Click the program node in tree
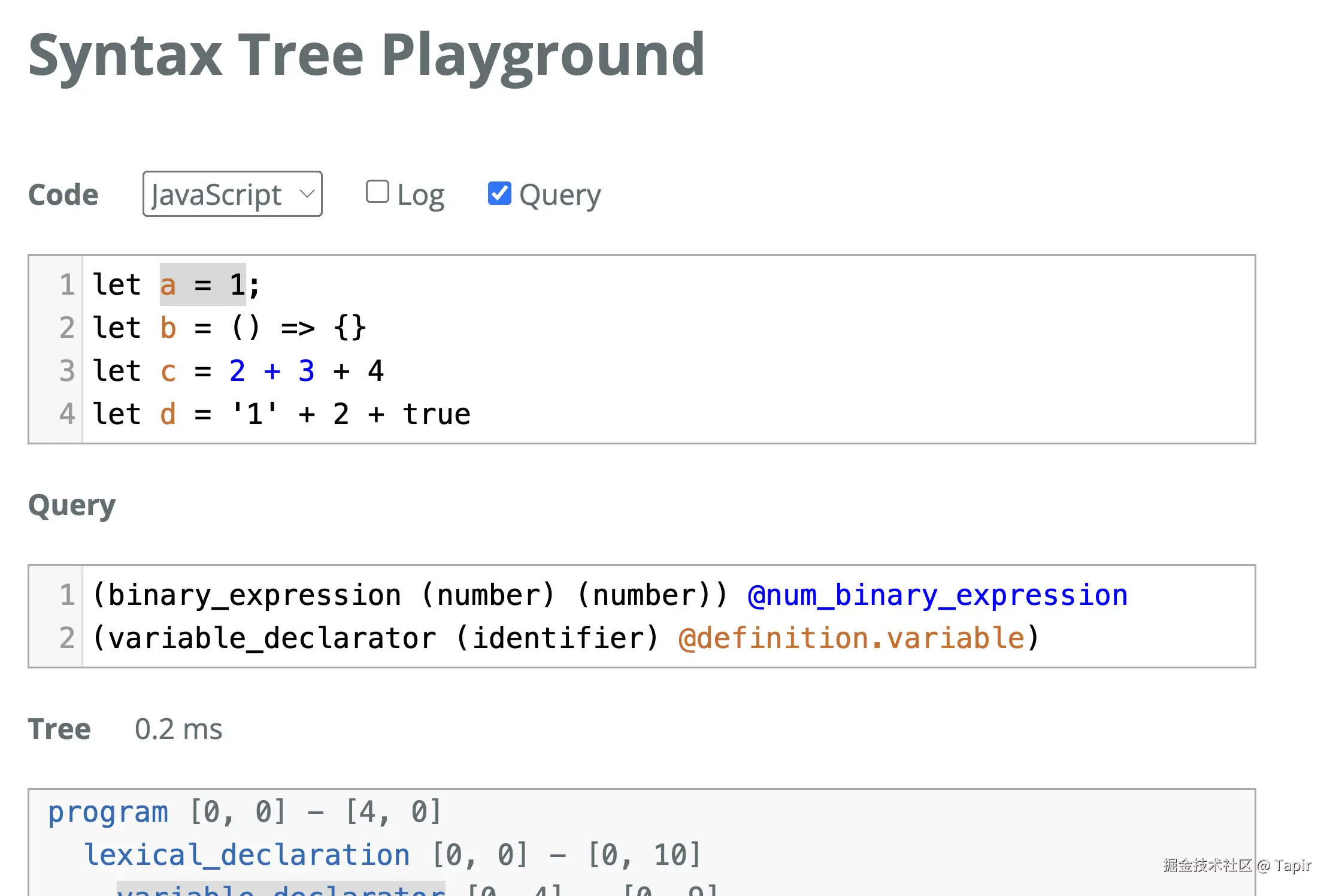The image size is (1333, 896). [x=108, y=812]
